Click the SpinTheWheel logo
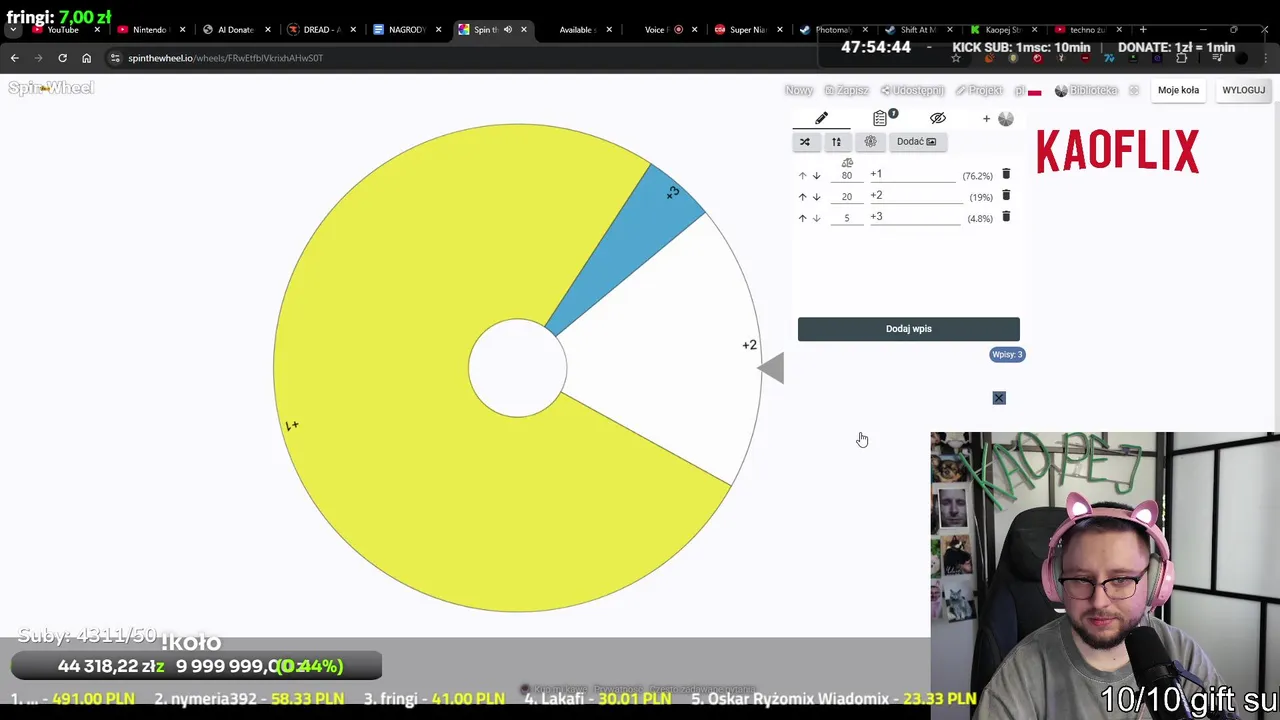The height and width of the screenshot is (720, 1280). click(51, 88)
